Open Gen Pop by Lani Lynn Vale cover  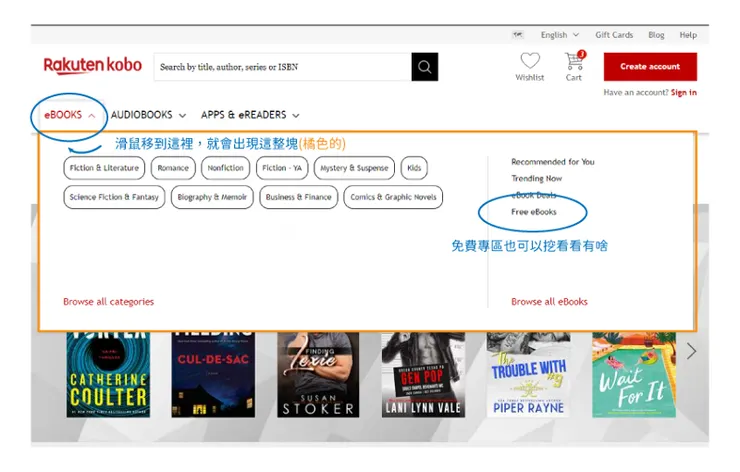pyautogui.click(x=423, y=375)
